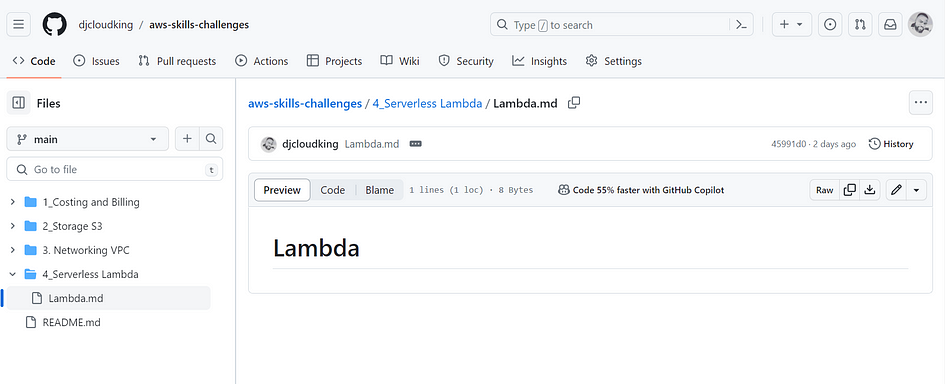Viewport: 945px width, 384px height.
Task: Open the GitHub homepage logo
Action: 54,25
